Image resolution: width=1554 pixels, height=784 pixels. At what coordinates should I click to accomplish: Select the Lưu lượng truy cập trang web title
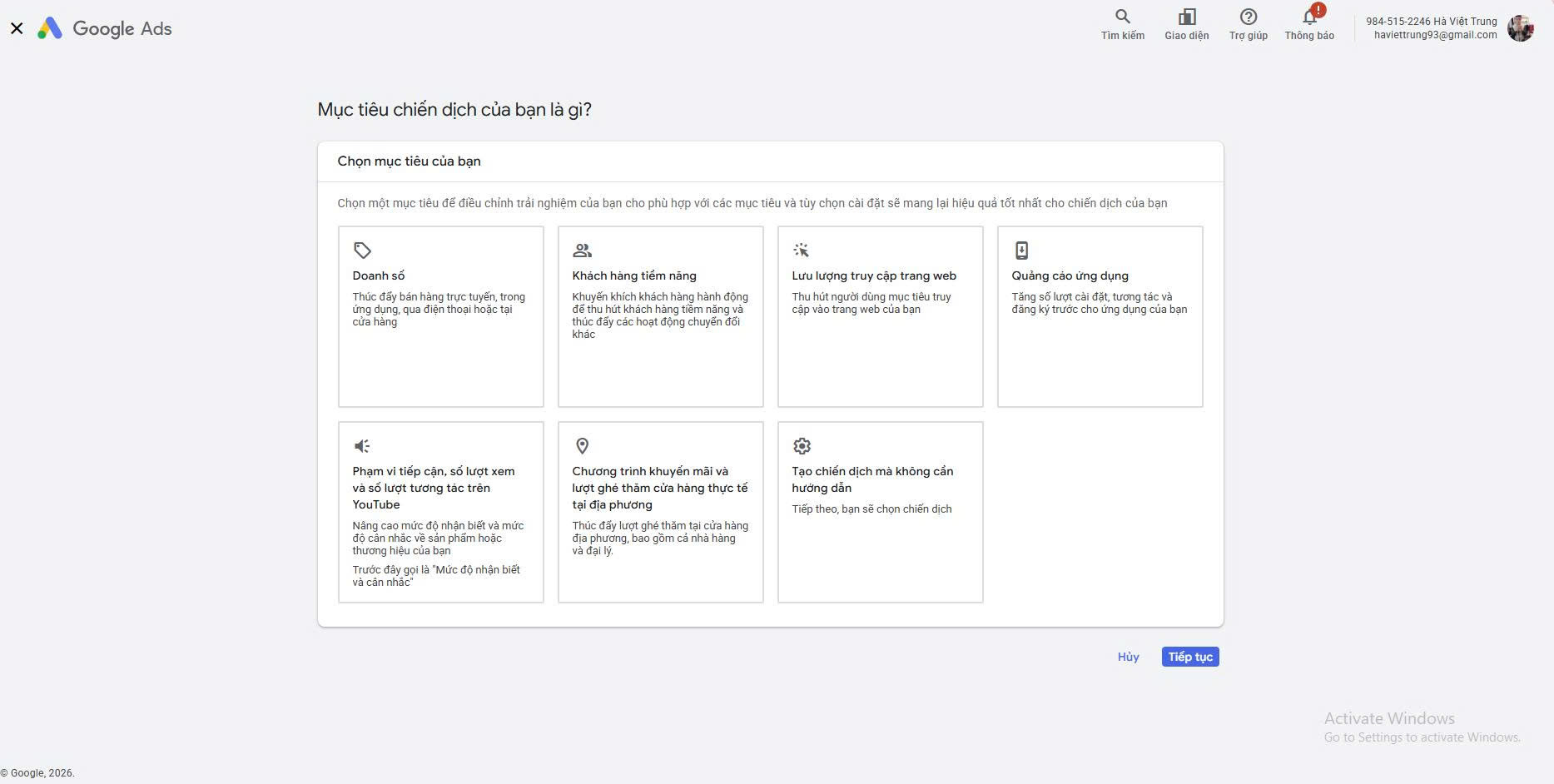tap(874, 275)
